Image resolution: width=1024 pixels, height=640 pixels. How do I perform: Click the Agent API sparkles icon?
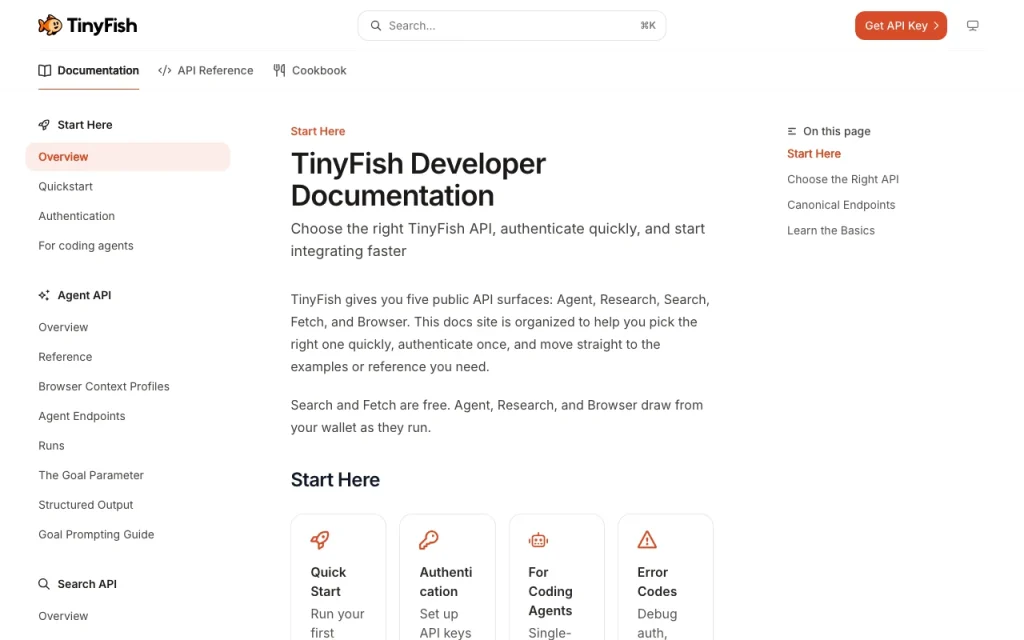44,295
